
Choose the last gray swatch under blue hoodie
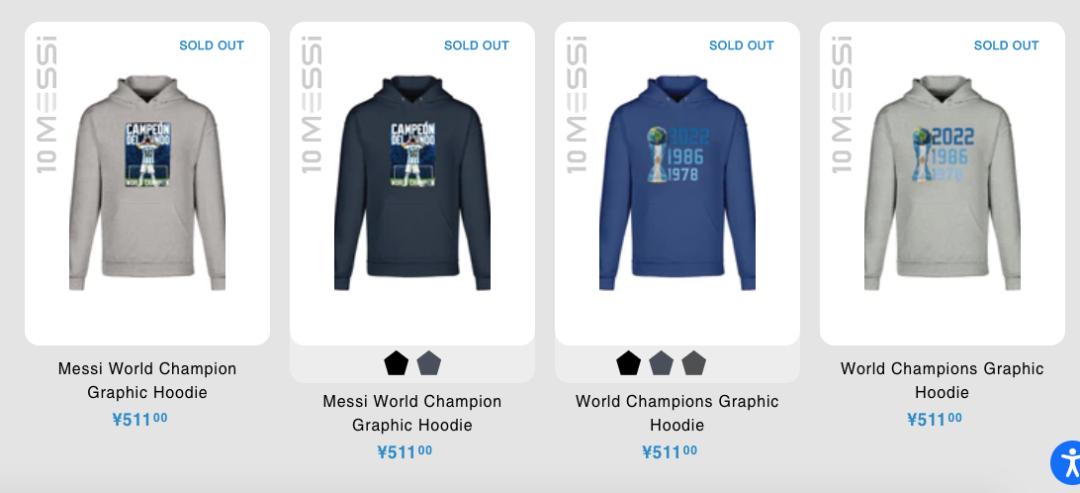coord(693,364)
